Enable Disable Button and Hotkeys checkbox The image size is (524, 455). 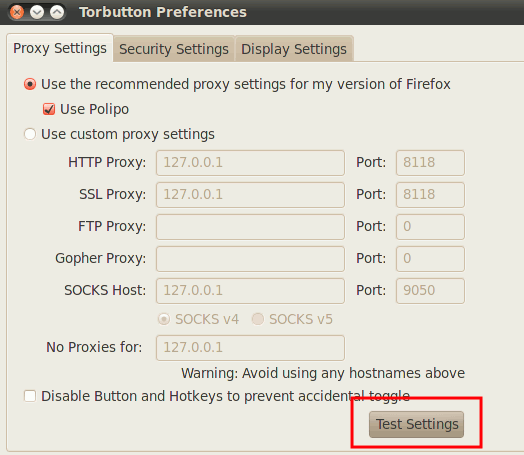coord(30,396)
